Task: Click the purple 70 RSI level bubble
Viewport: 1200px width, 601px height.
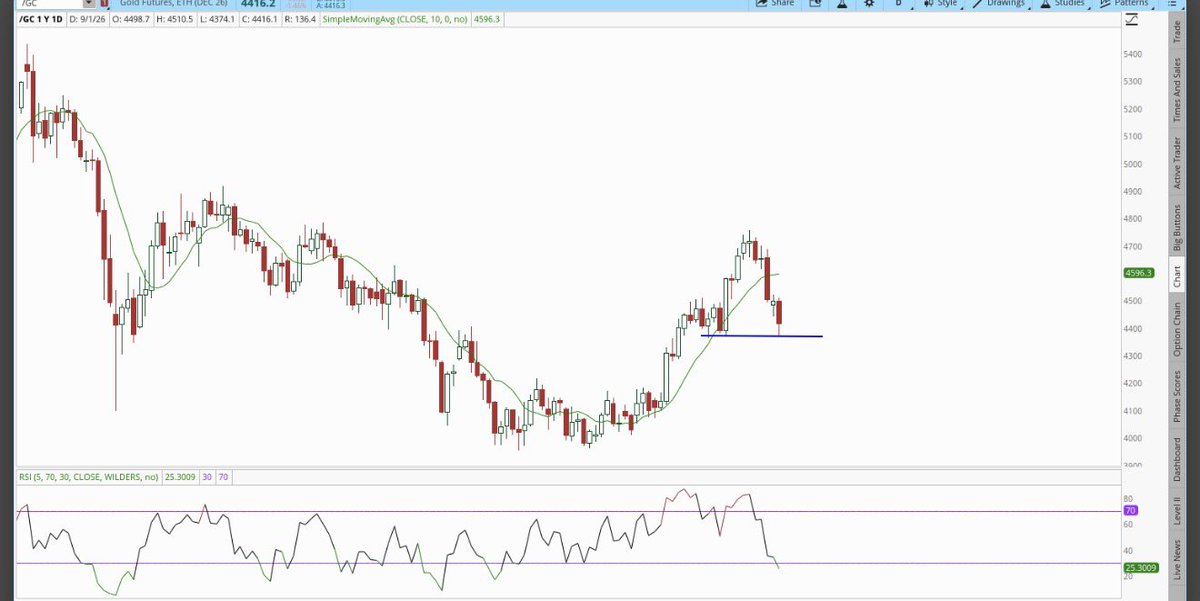Action: point(1131,510)
